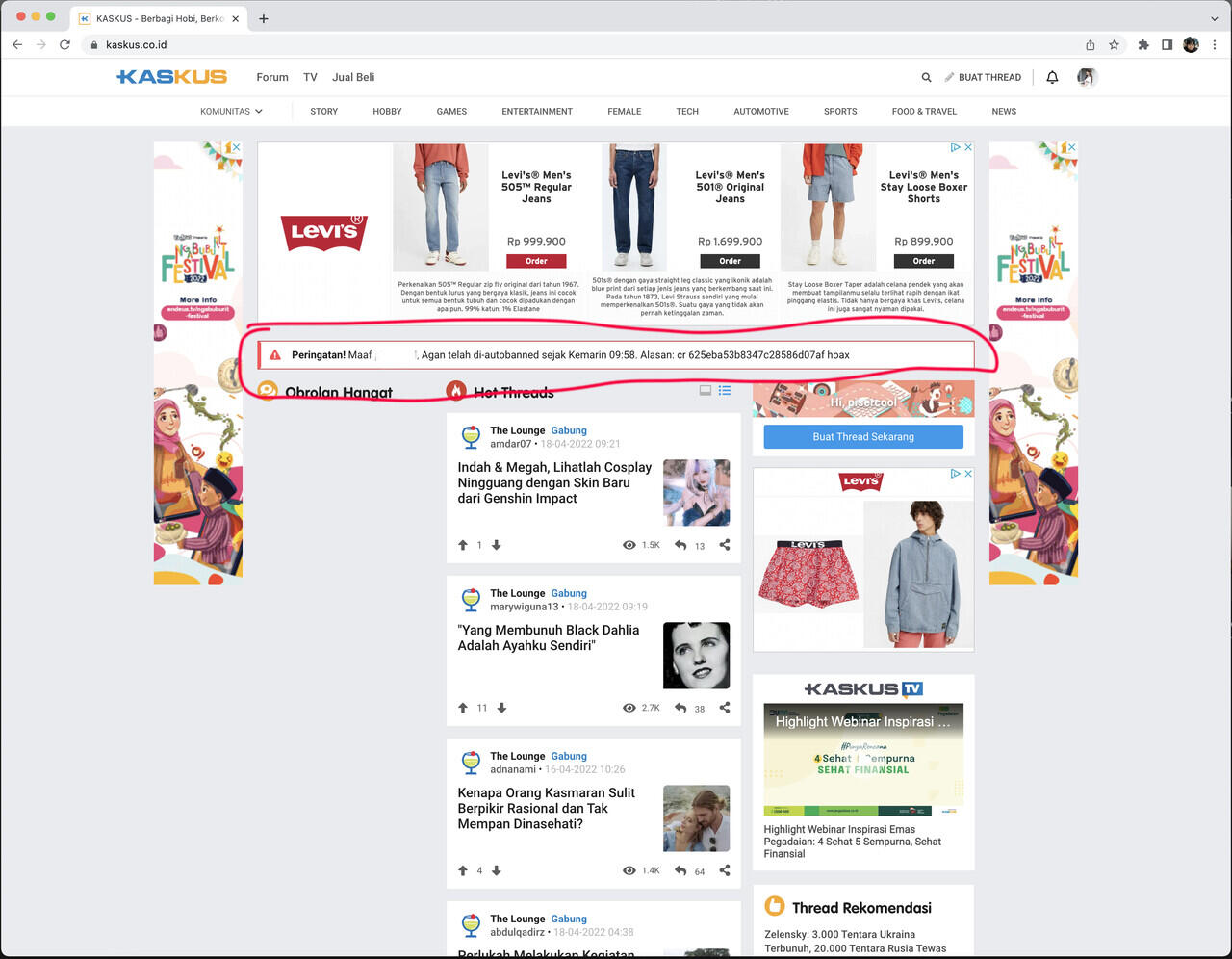This screenshot has width=1232, height=959.
Task: Click More Info on left festival banner
Action: point(198,299)
